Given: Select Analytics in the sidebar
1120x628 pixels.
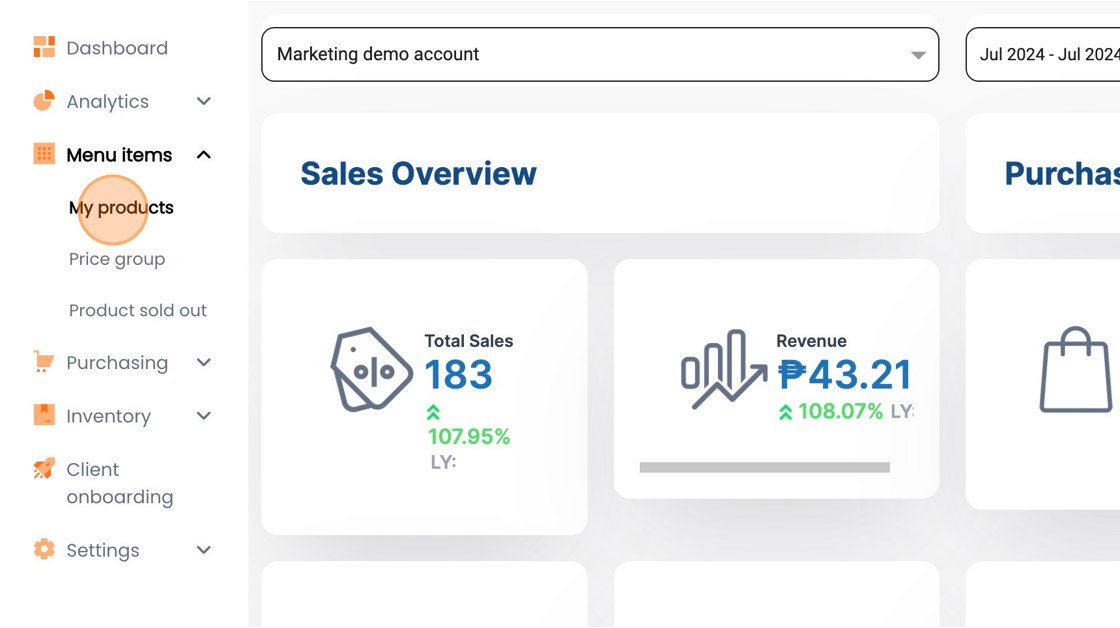Looking at the screenshot, I should (108, 101).
